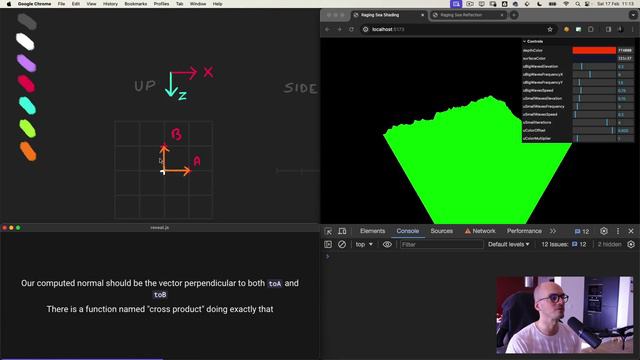
Task: Pick the purple marker color
Action: [x=27, y=63]
